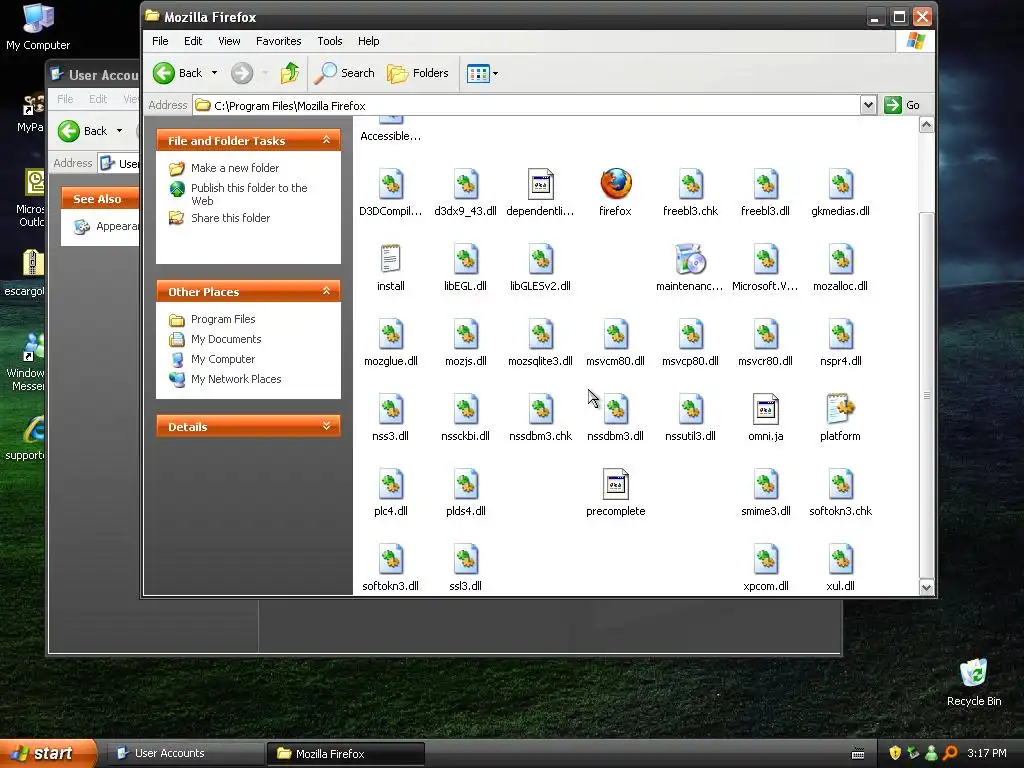Select freebl3.chk file icon
Viewport: 1024px width, 768px height.
(690, 184)
